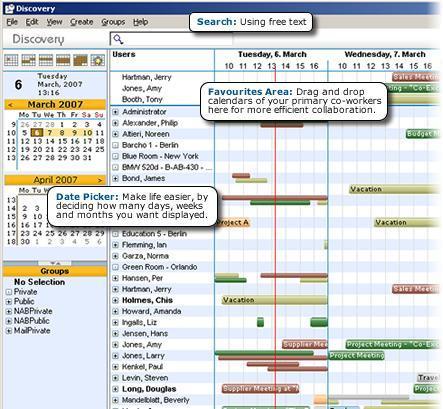Expand Jensen, Hans's calendar row

click(115, 334)
